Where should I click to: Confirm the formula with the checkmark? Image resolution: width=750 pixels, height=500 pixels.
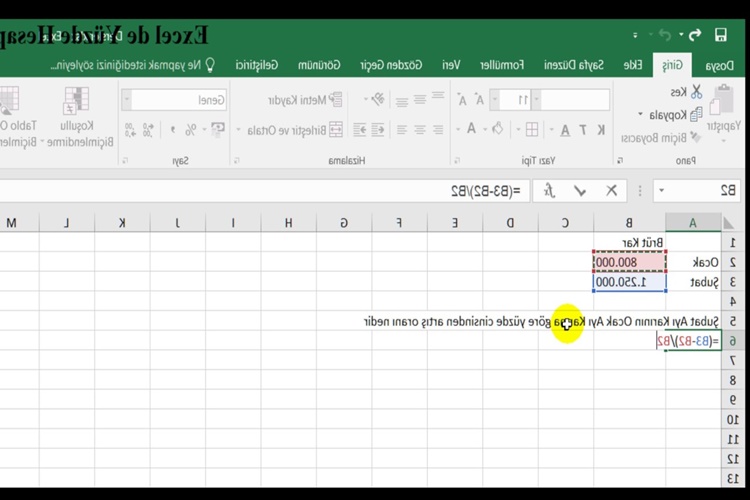click(580, 191)
